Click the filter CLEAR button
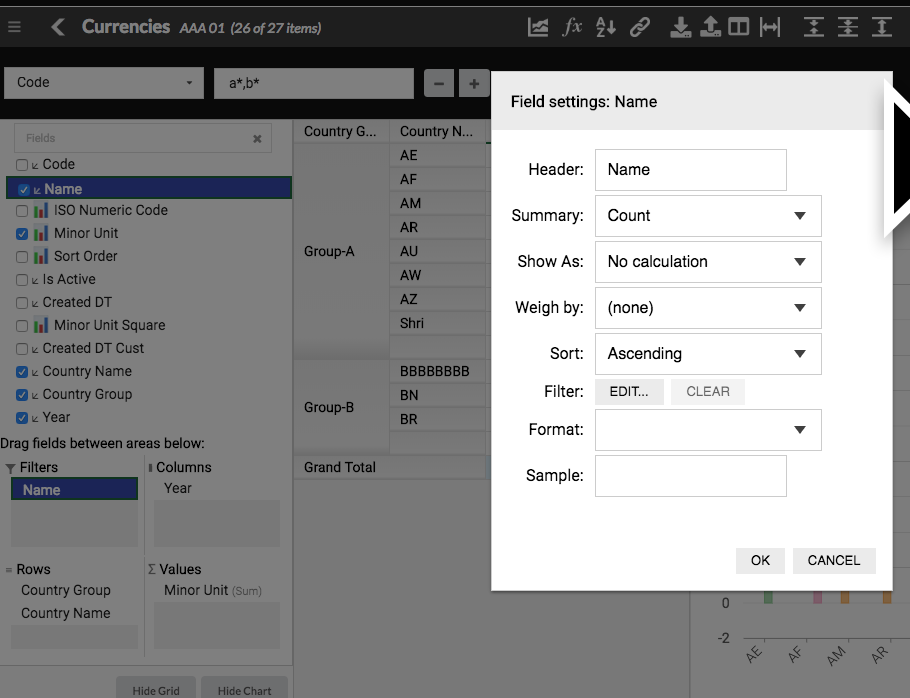910x698 pixels. tap(708, 392)
